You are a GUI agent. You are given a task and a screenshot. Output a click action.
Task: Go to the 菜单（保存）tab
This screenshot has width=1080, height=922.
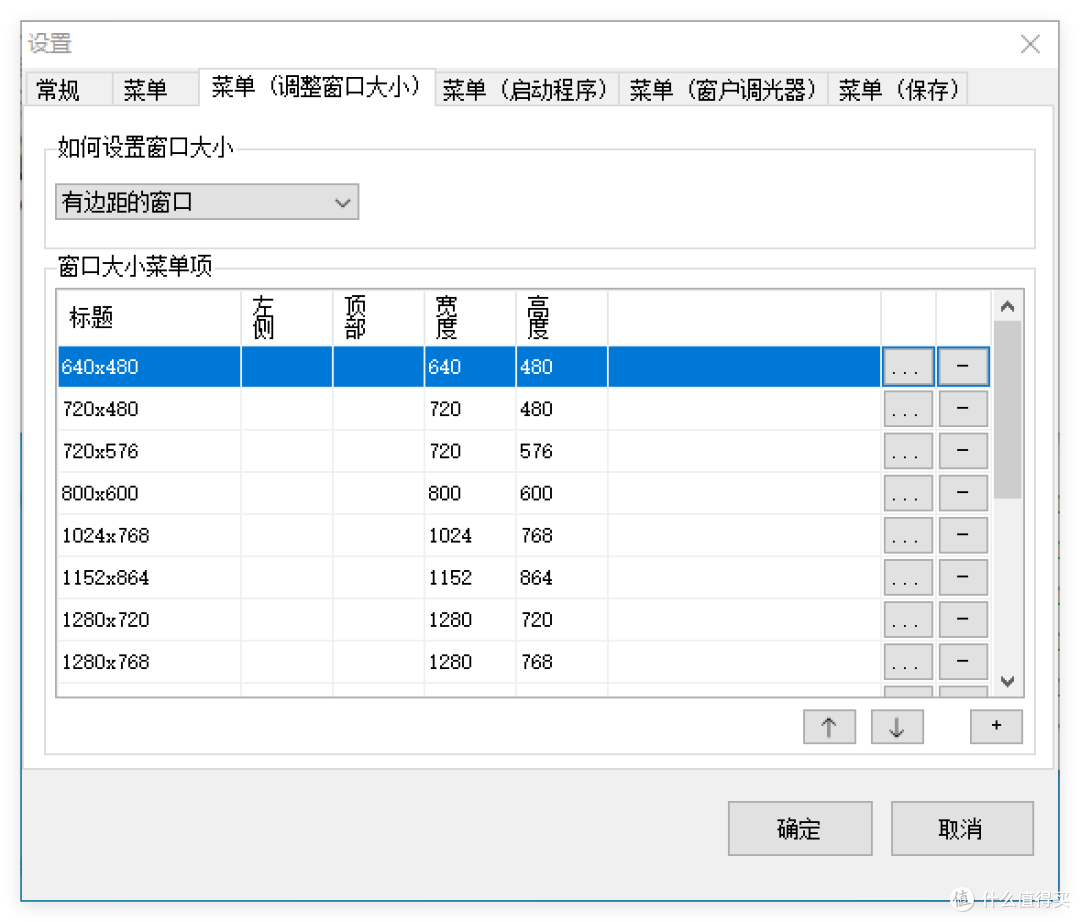click(x=898, y=90)
